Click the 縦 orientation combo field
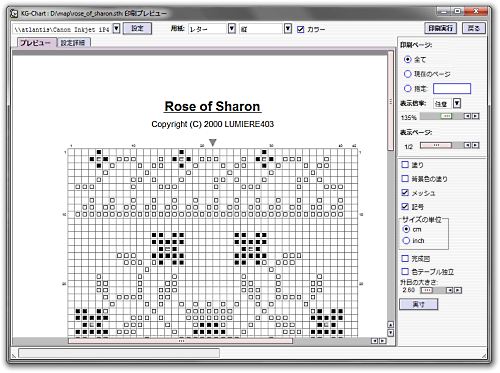The height and width of the screenshot is (373, 500). pos(261,29)
